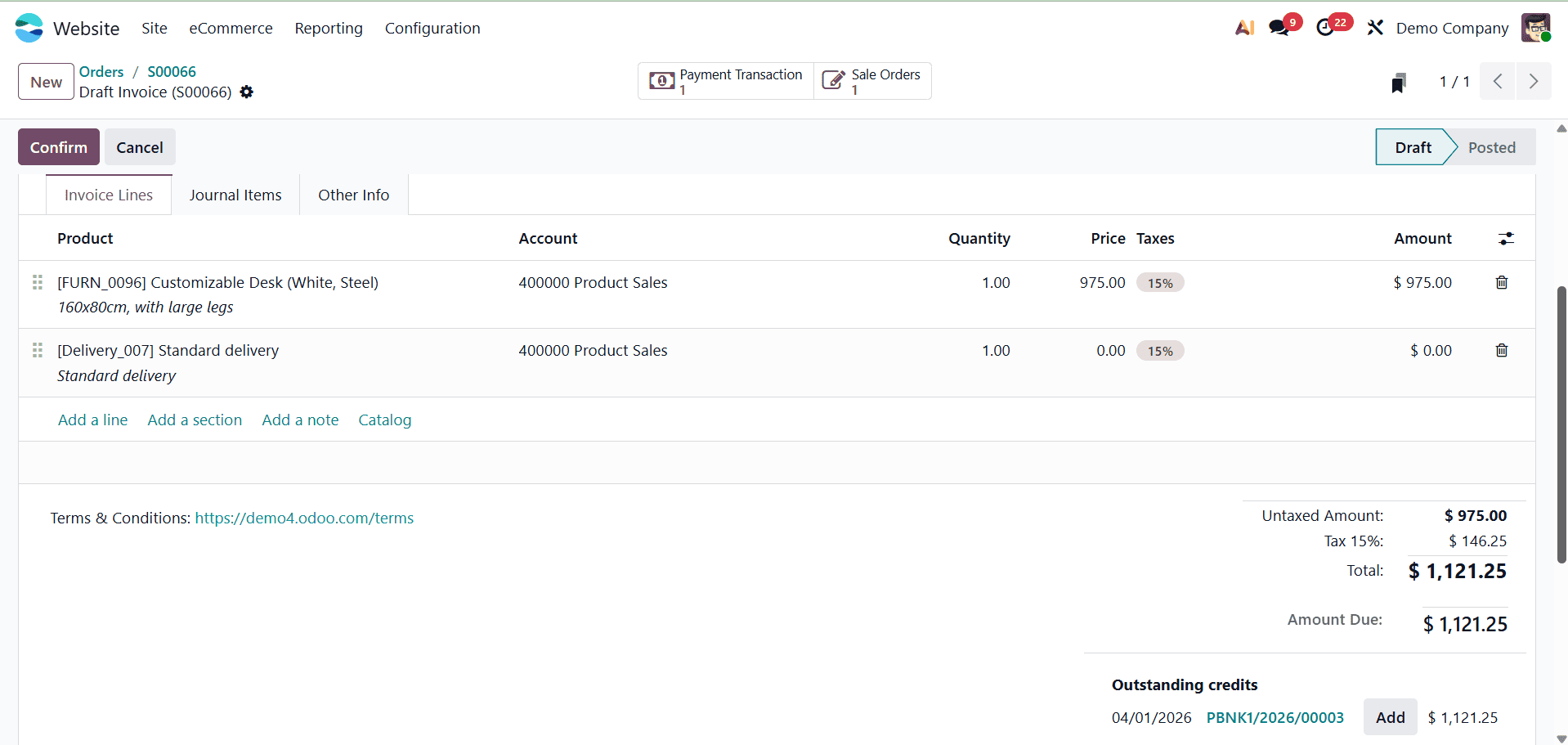The image size is (1568, 745).
Task: Navigate to next record with right chevron
Action: pos(1534,81)
